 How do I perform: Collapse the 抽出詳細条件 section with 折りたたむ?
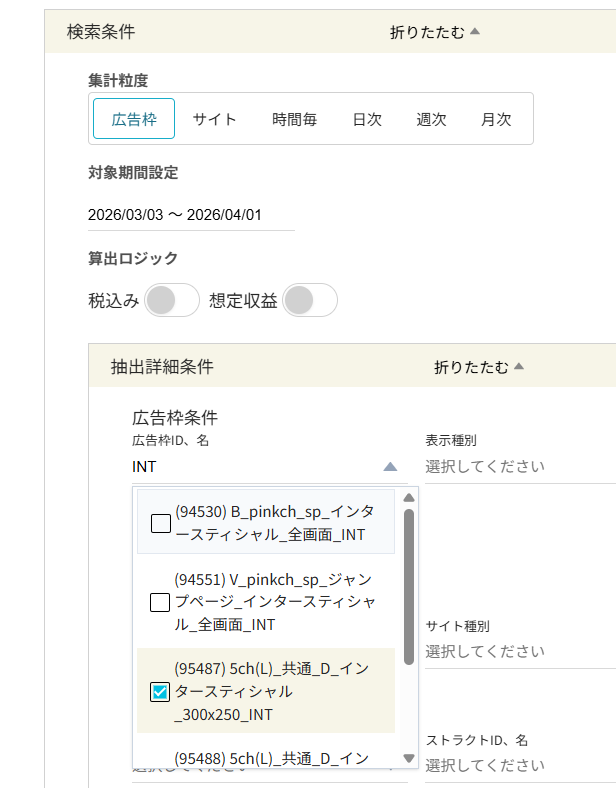pyautogui.click(x=479, y=367)
